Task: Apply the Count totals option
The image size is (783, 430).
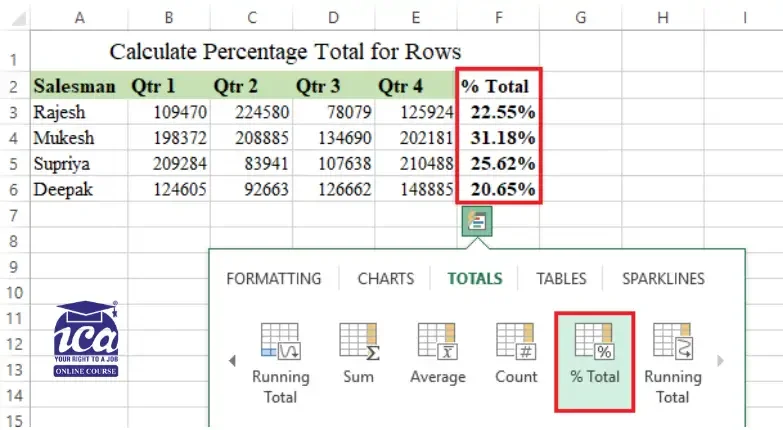Action: (x=516, y=354)
